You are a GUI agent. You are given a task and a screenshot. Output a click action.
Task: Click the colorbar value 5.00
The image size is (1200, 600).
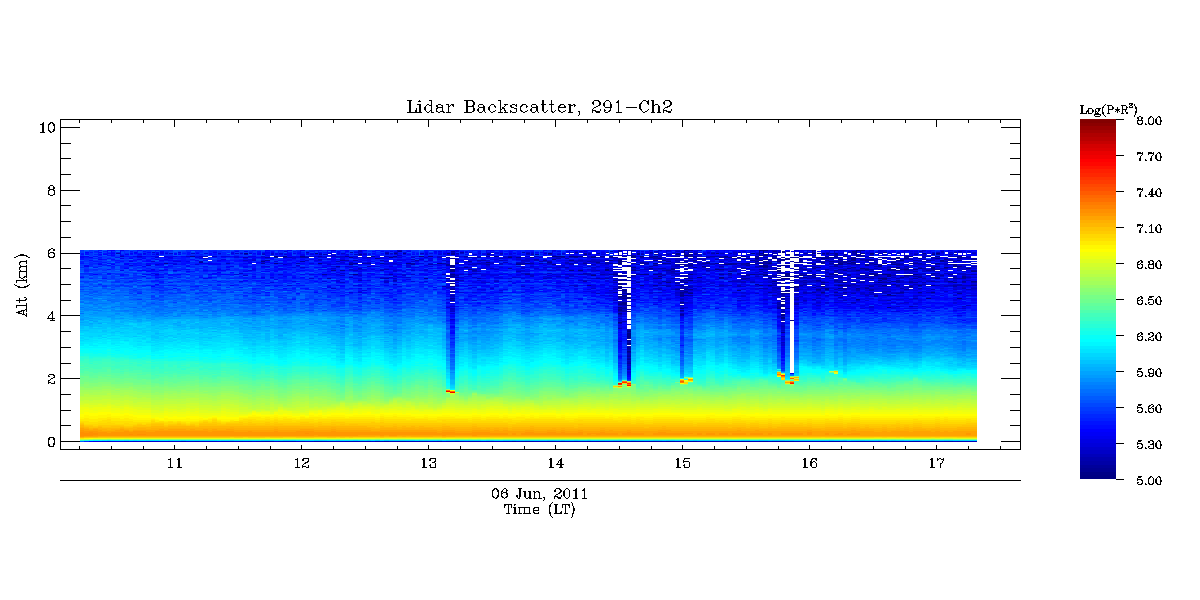(x=1149, y=481)
